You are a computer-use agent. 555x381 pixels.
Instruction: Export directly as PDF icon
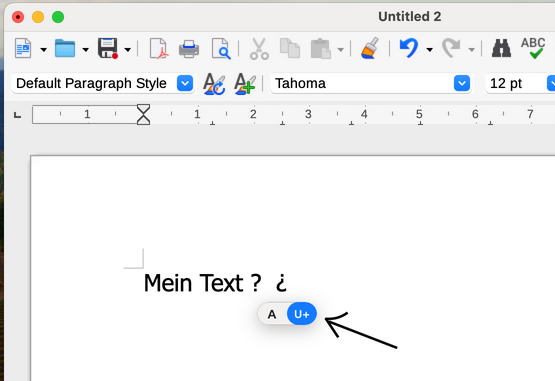158,48
